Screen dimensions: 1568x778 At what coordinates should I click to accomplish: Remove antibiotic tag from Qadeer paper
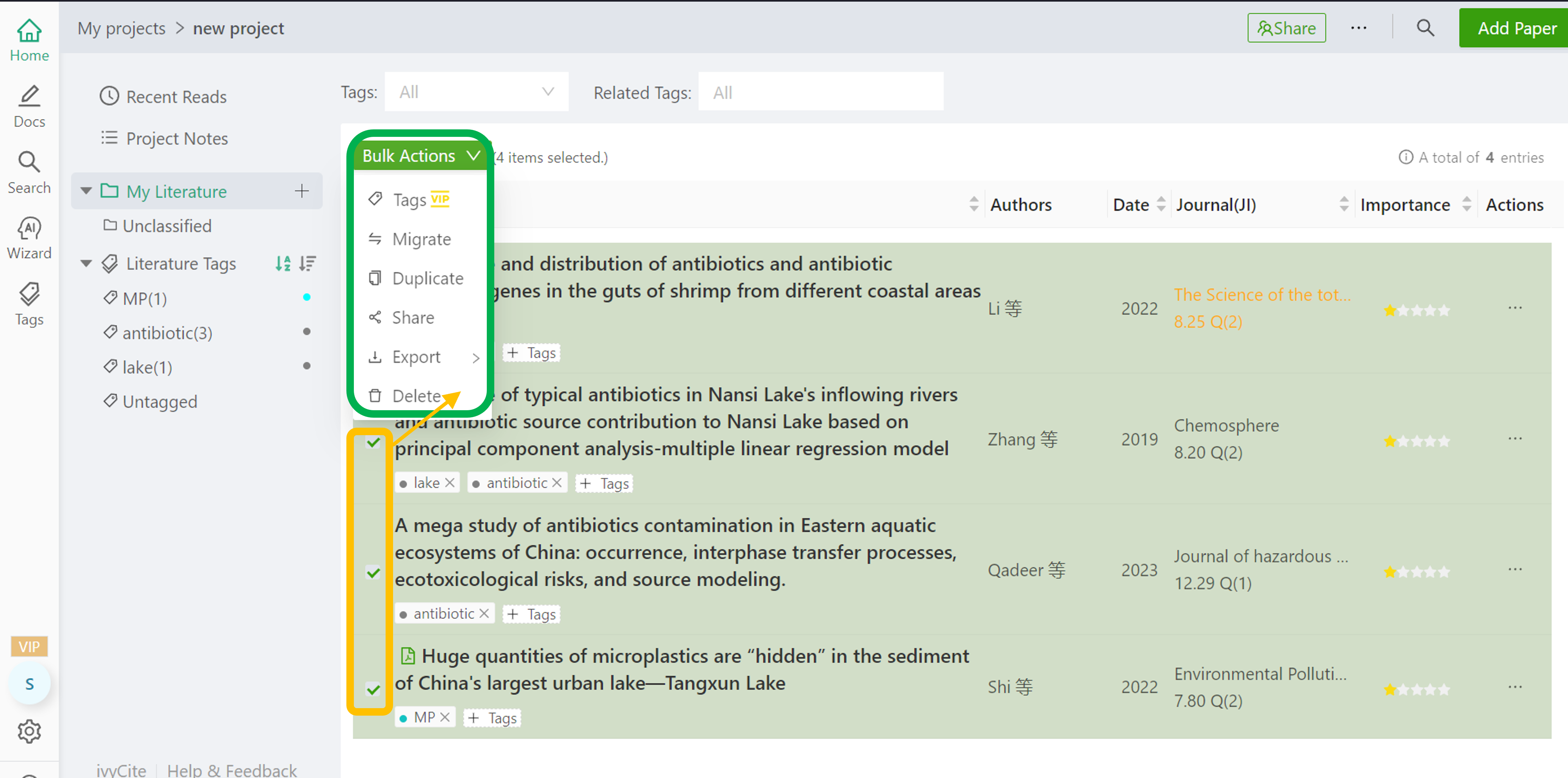(x=484, y=614)
